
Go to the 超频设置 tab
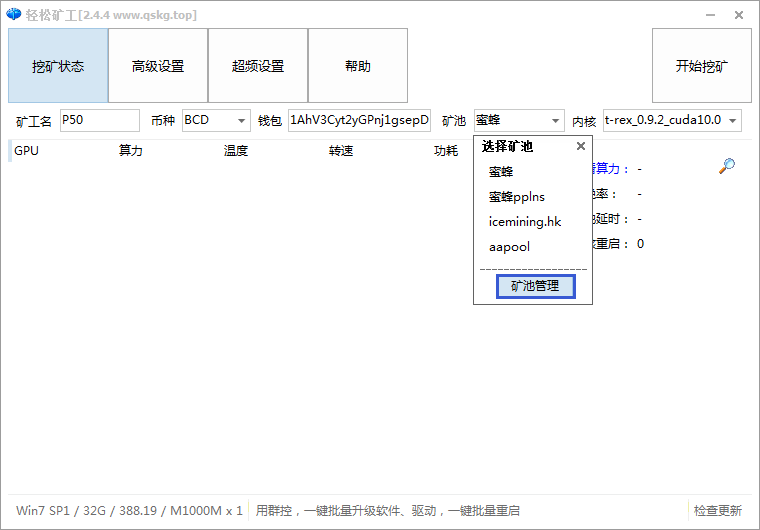tap(258, 66)
